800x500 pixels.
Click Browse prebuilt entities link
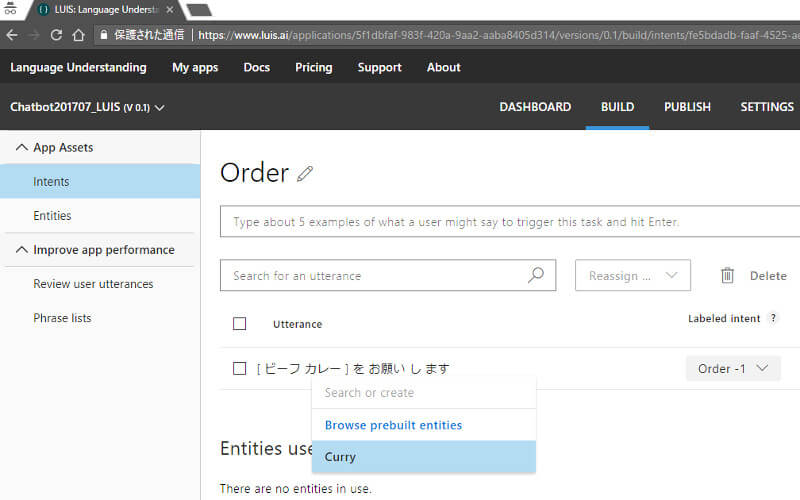coord(393,425)
